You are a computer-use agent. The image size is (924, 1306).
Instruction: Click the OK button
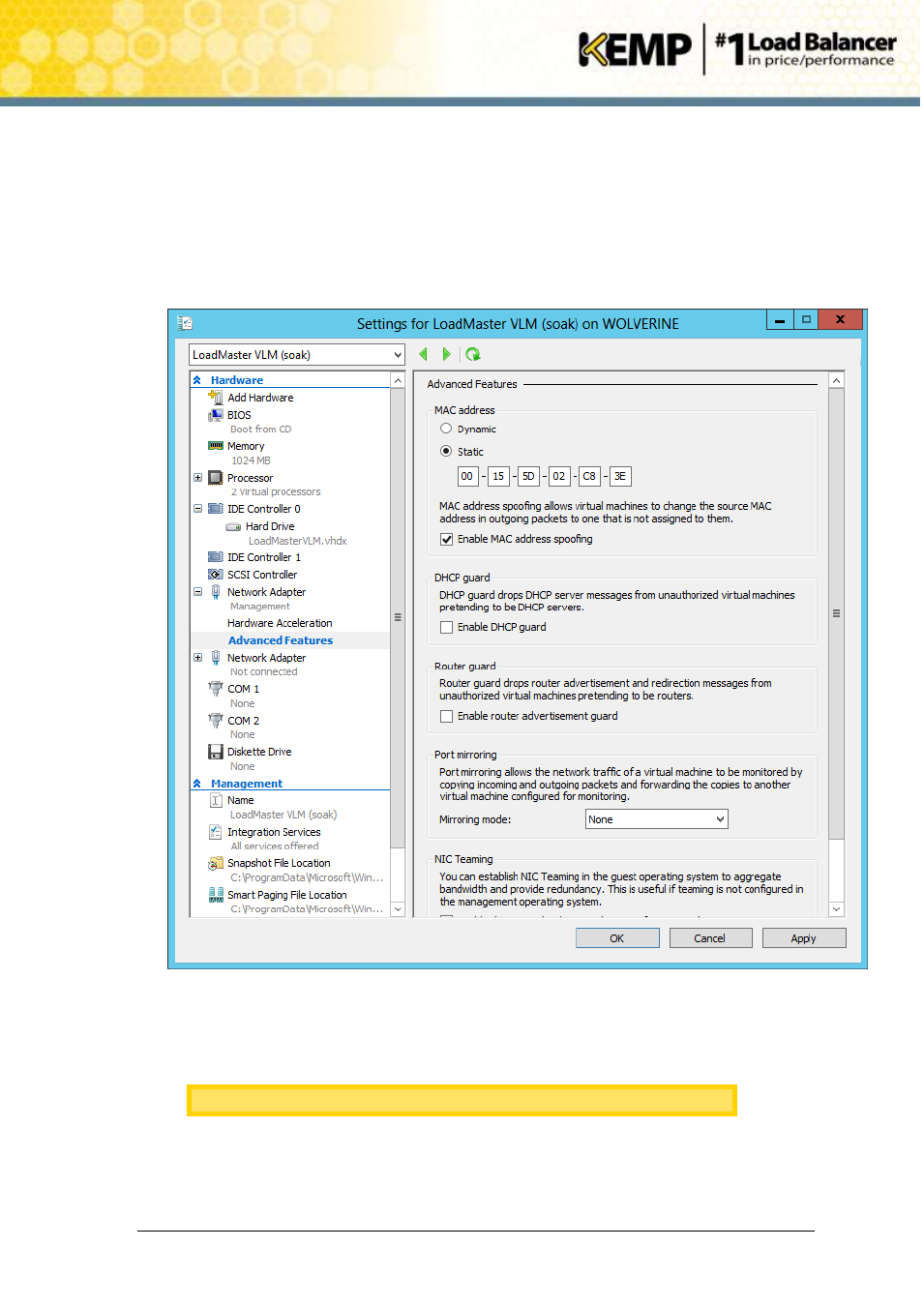pyautogui.click(x=617, y=938)
